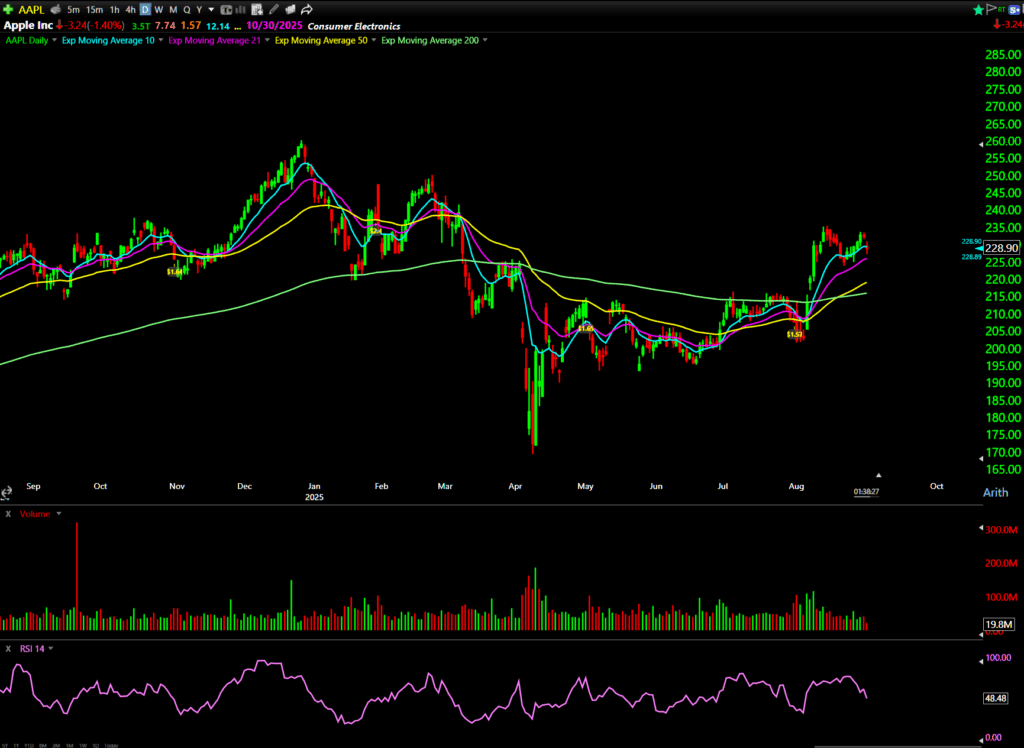This screenshot has height=748, width=1024.
Task: Open Exp Moving Average 200 dropdown arrow
Action: coord(485,41)
